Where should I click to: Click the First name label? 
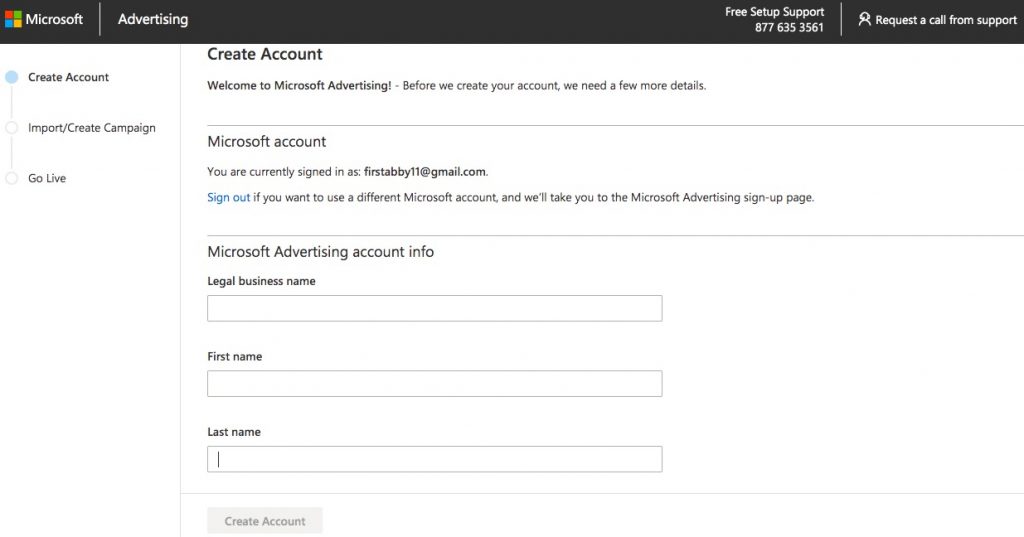click(234, 357)
